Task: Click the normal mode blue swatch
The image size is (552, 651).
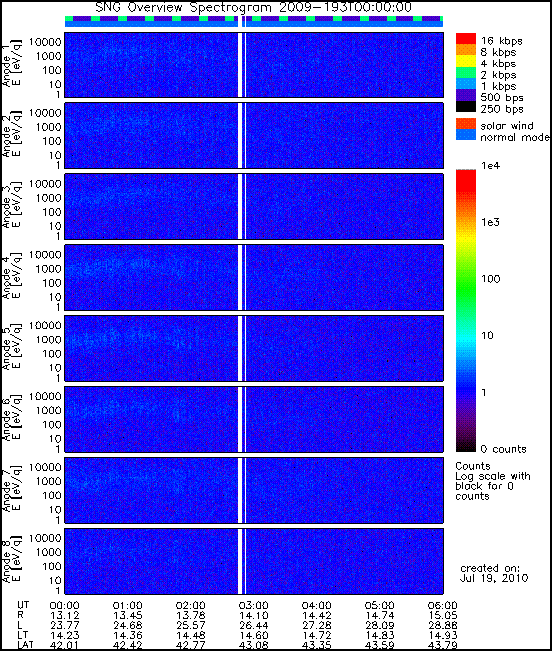Action: click(x=466, y=135)
